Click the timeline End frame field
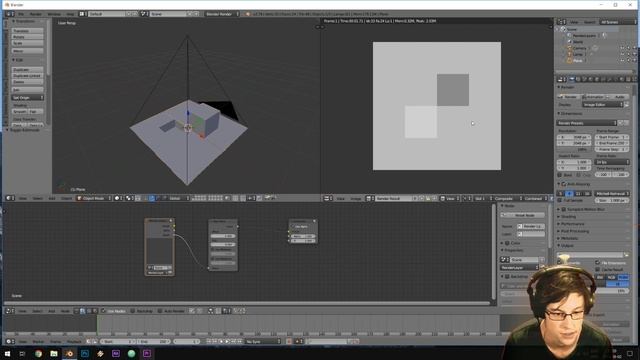 (x=154, y=342)
